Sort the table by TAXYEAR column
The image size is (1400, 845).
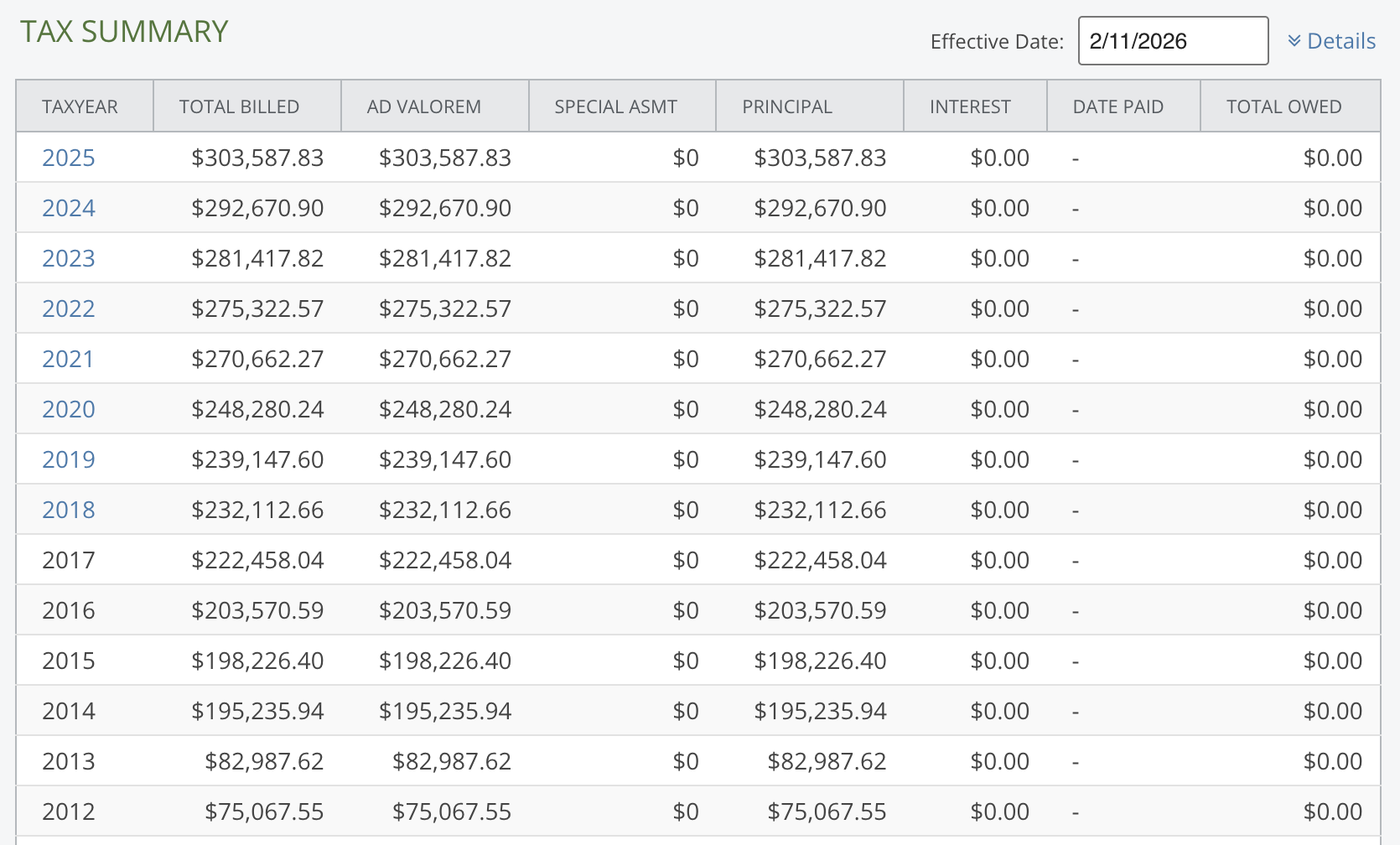click(80, 106)
